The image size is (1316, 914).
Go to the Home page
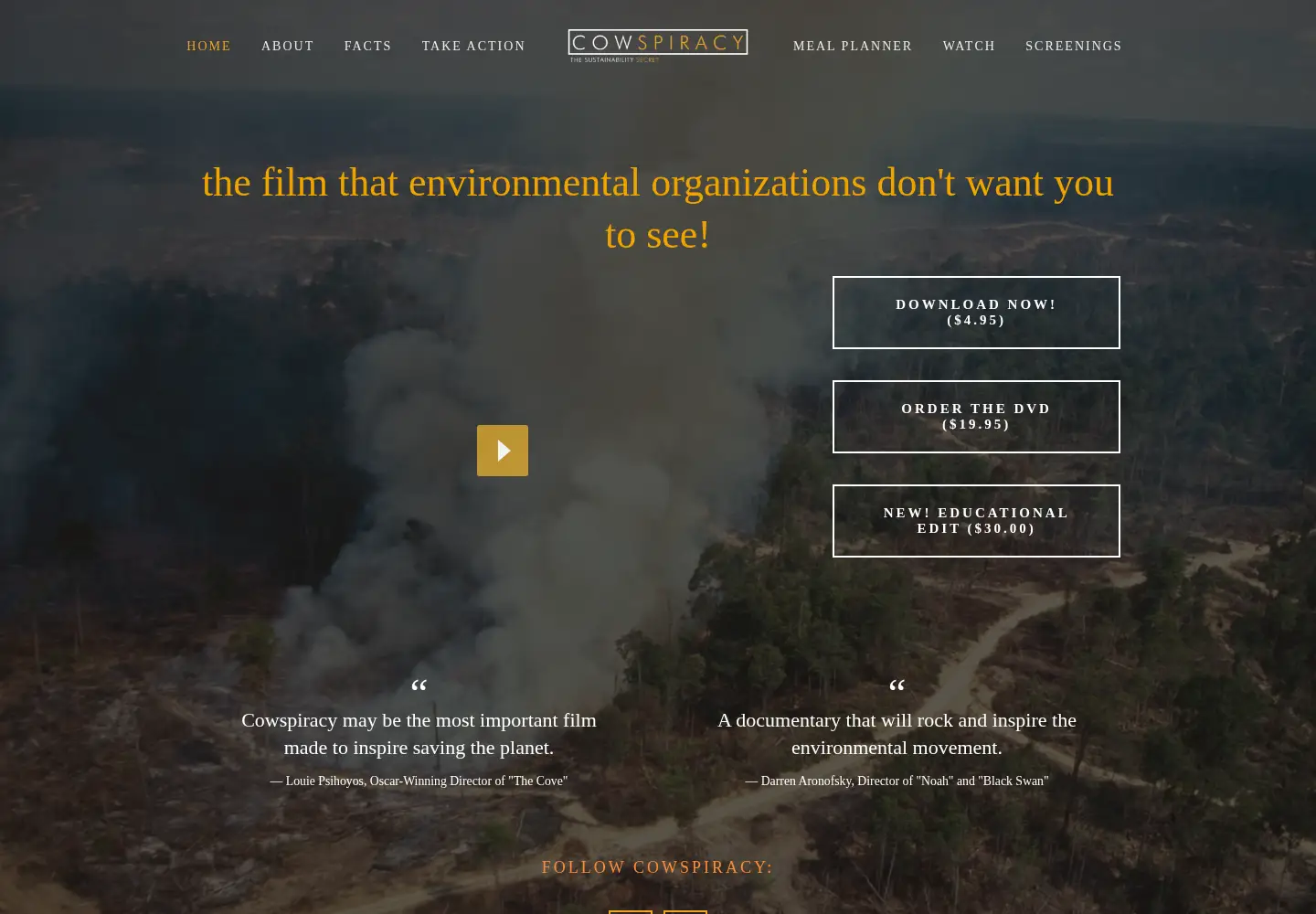208,46
